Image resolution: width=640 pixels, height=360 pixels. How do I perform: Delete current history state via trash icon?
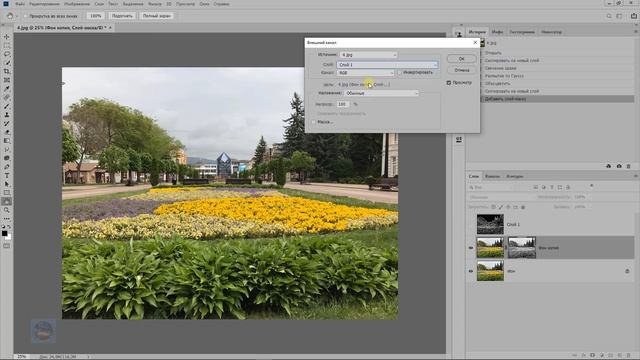629,166
